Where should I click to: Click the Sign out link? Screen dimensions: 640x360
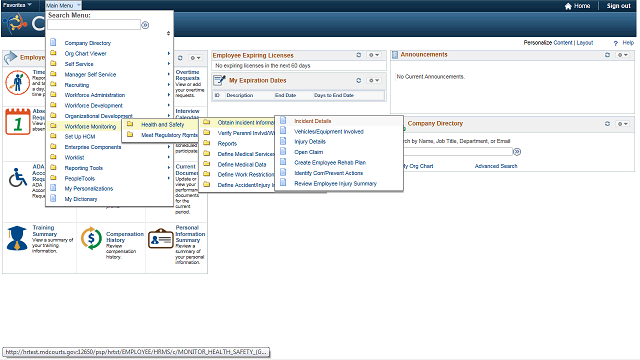pos(618,6)
